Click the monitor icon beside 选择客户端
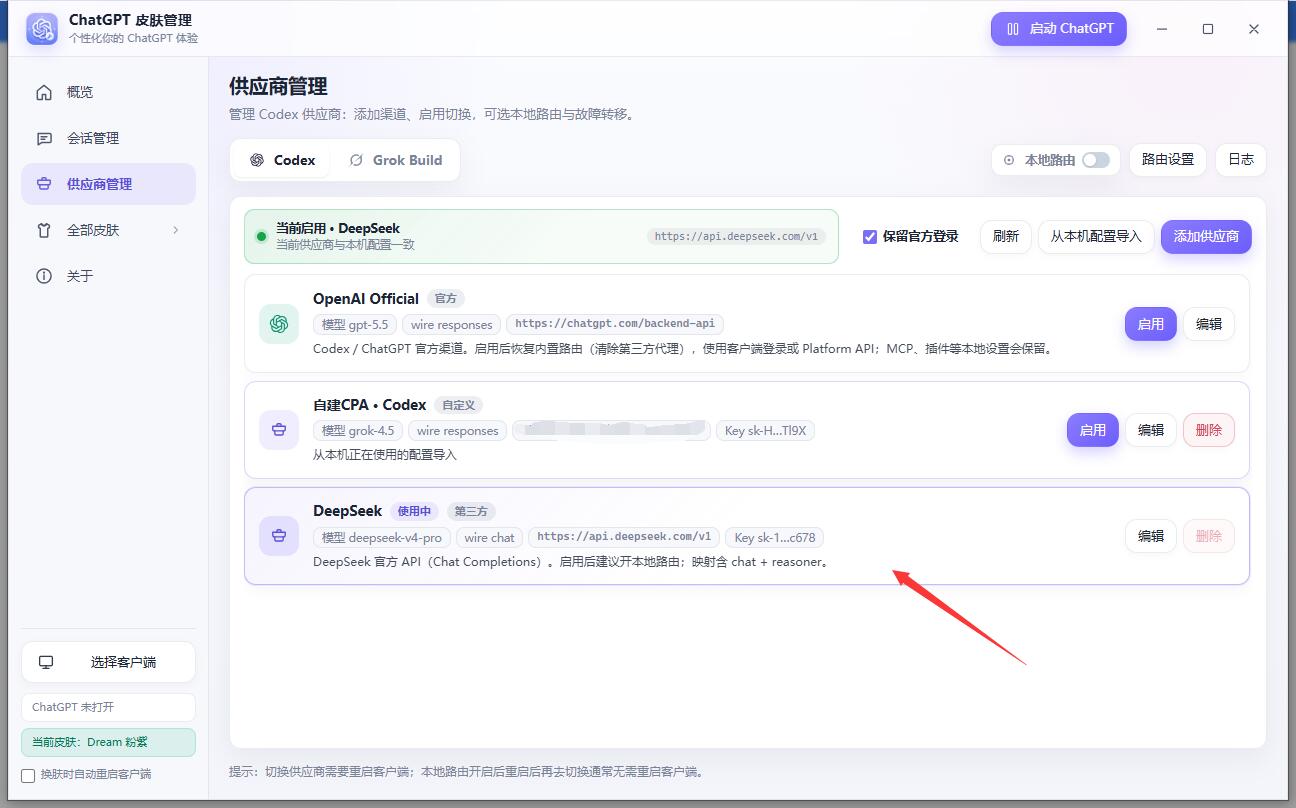Screen dimensions: 1296x808 pos(46,662)
